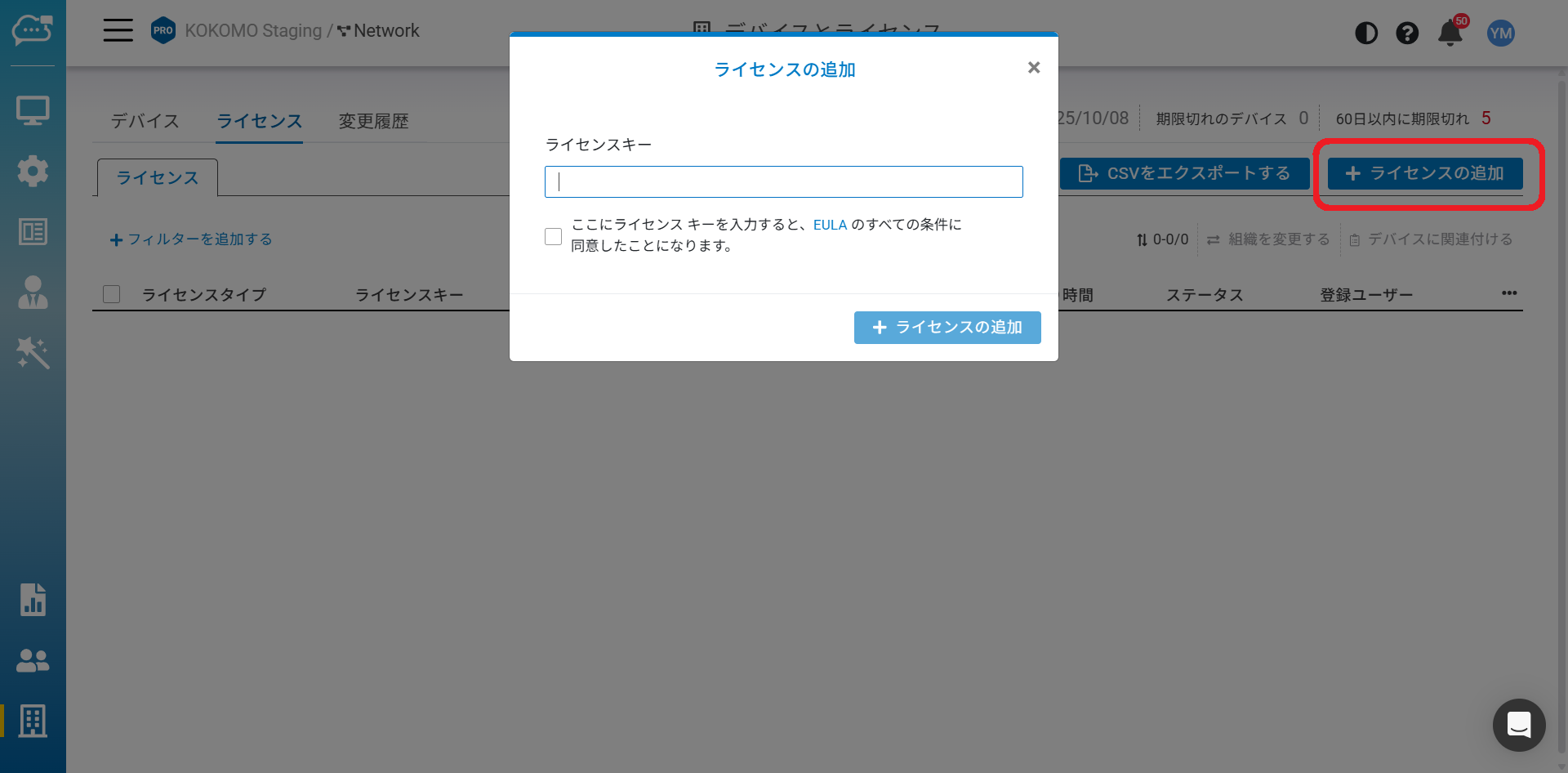Tick the select-all checkbox in table header
1568x773 pixels.
tap(112, 294)
